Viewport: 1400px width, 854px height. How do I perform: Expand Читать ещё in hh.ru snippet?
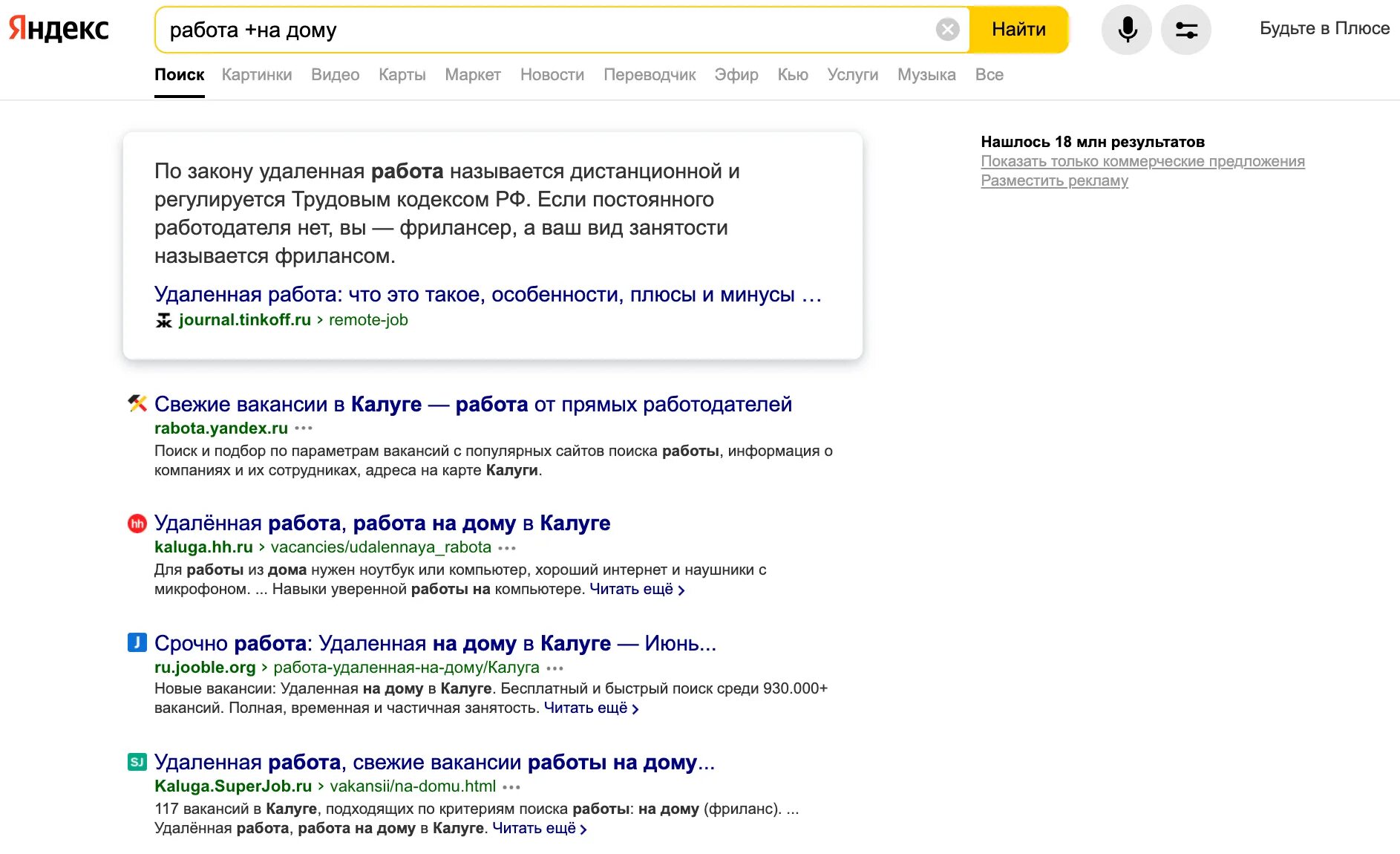(x=637, y=589)
